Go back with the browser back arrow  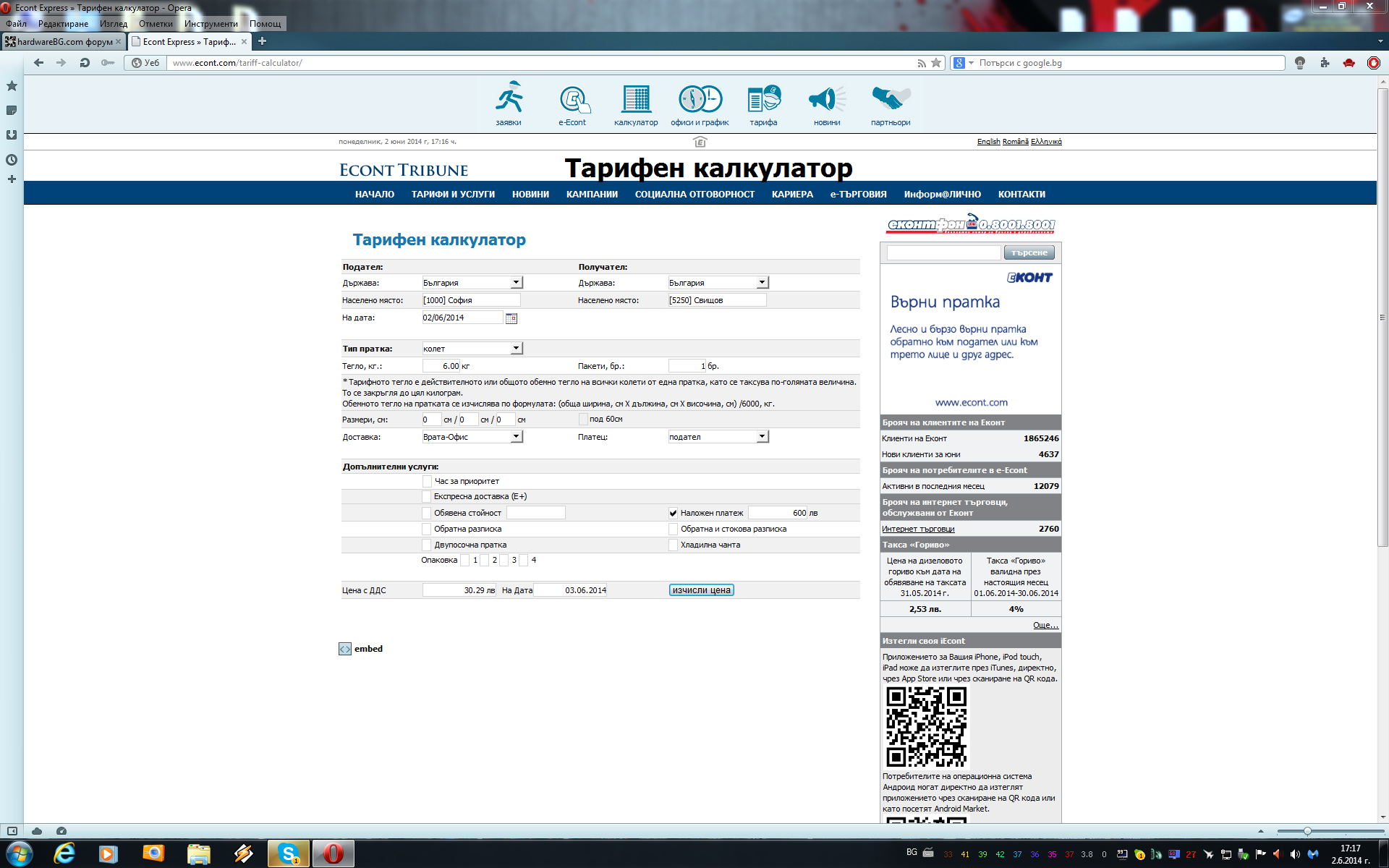(x=39, y=63)
